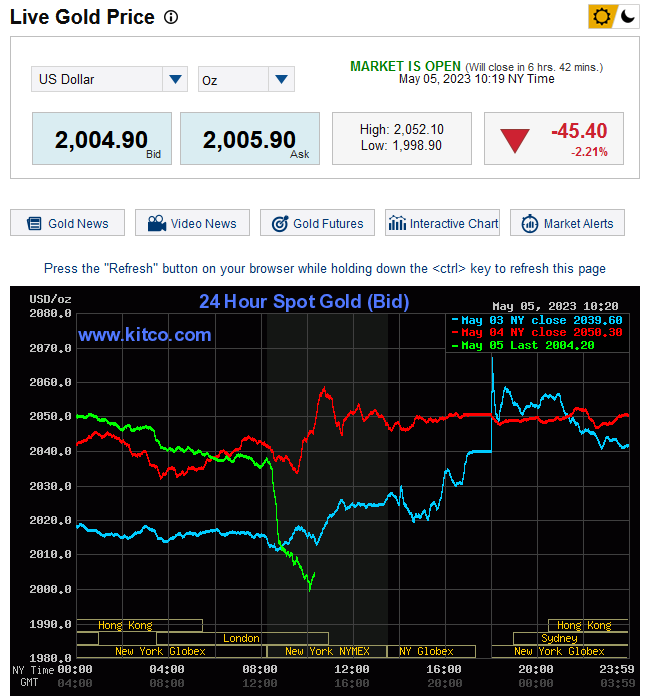Viewport: 646px width, 698px height.
Task: Click the London session bar on chart
Action: pyautogui.click(x=242, y=638)
